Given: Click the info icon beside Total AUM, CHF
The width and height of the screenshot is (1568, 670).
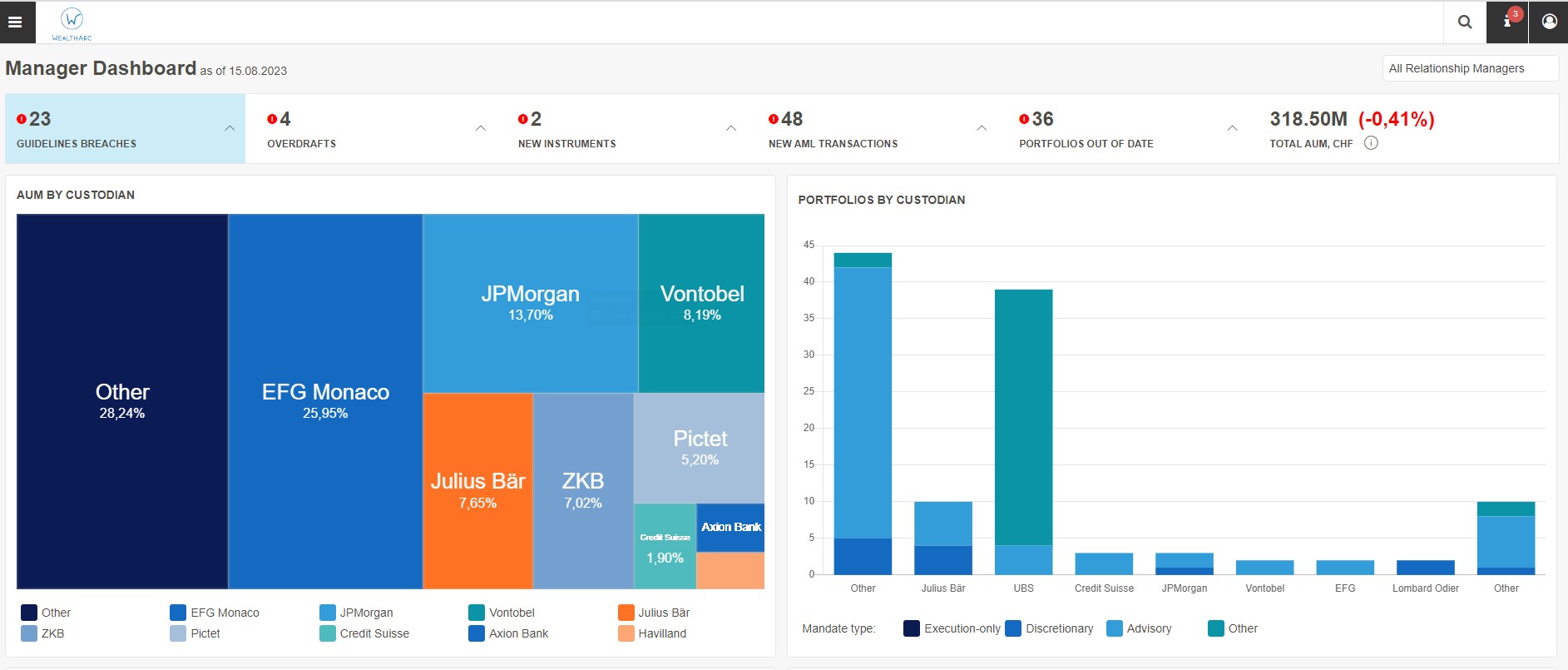Looking at the screenshot, I should point(1371,143).
